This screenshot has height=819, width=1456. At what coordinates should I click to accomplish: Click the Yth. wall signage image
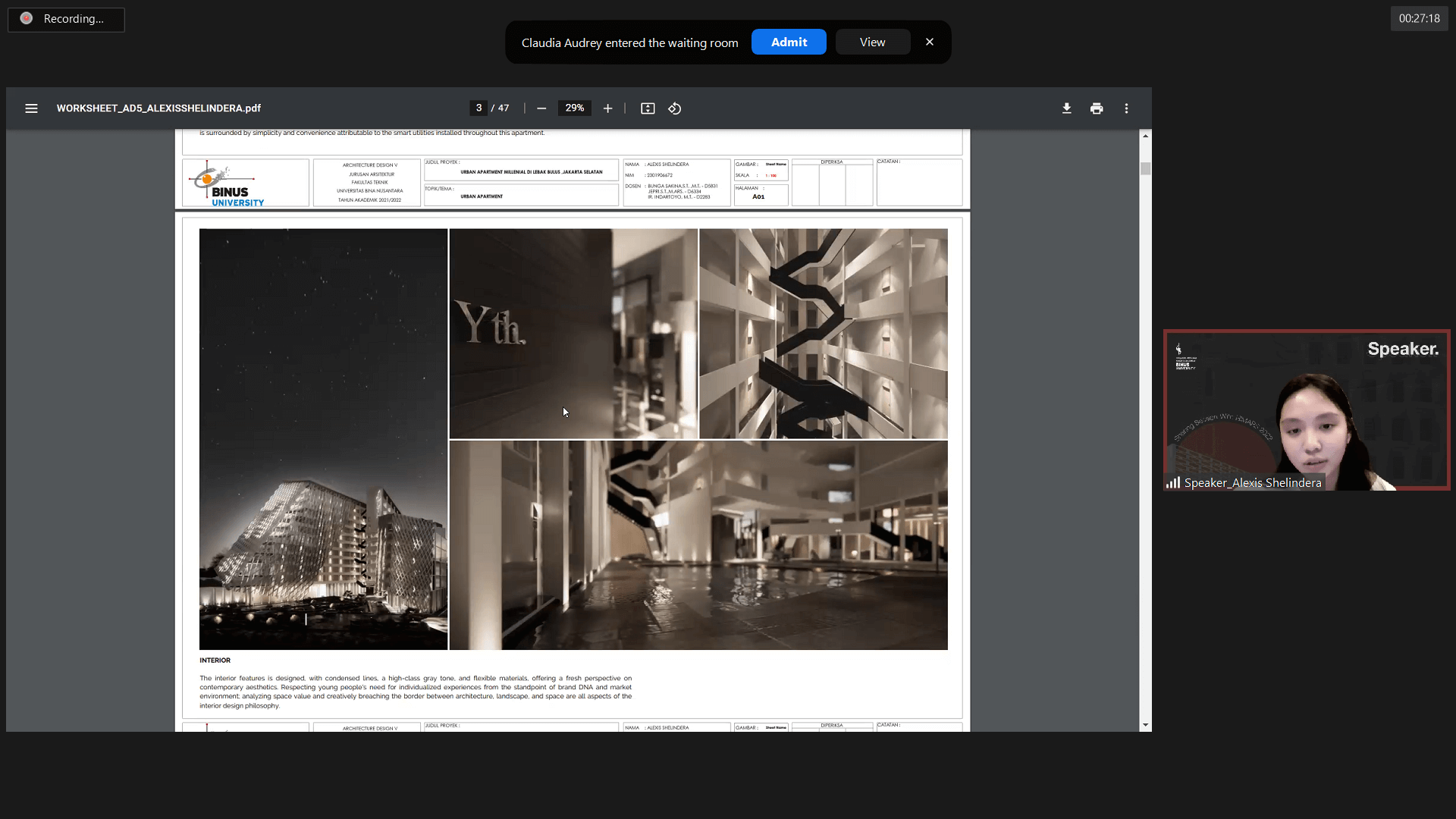pyautogui.click(x=573, y=334)
